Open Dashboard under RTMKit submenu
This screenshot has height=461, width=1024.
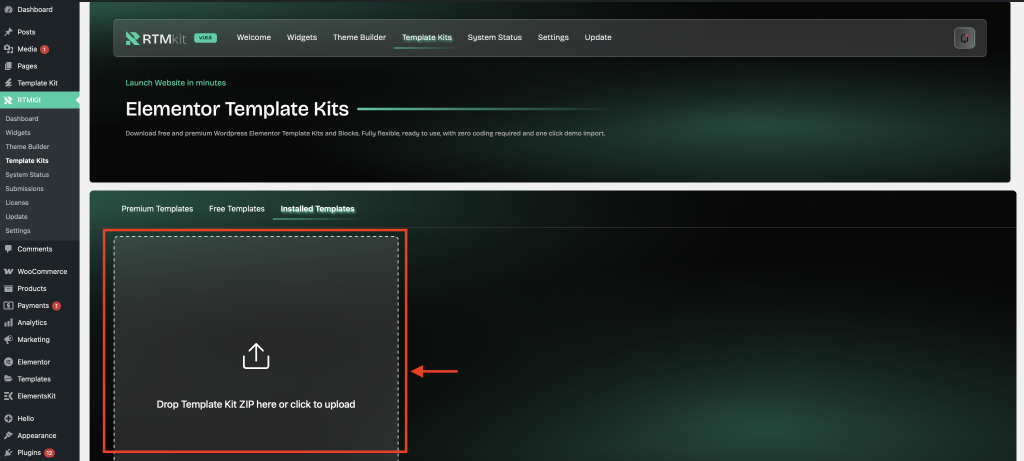coord(22,119)
